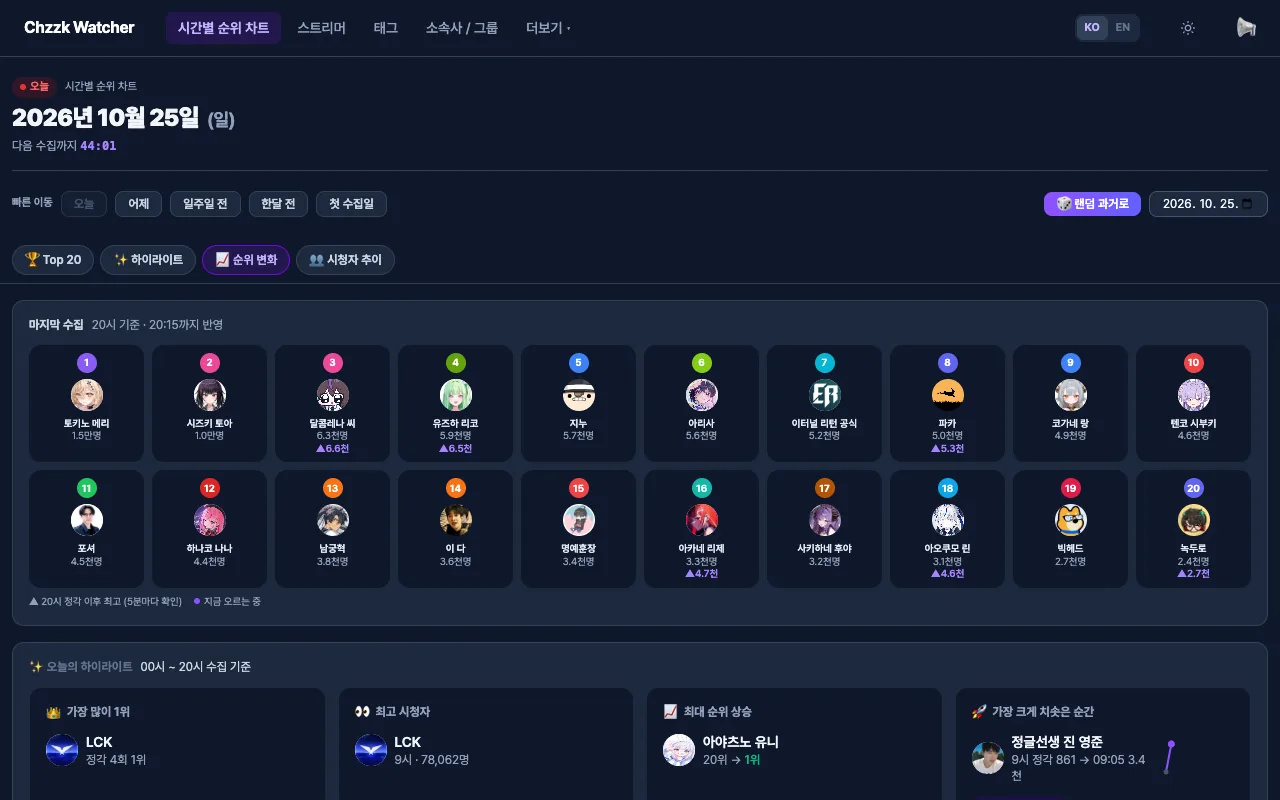Click the Chzzk Watcher logo link
This screenshot has height=800, width=1280.
tap(79, 28)
